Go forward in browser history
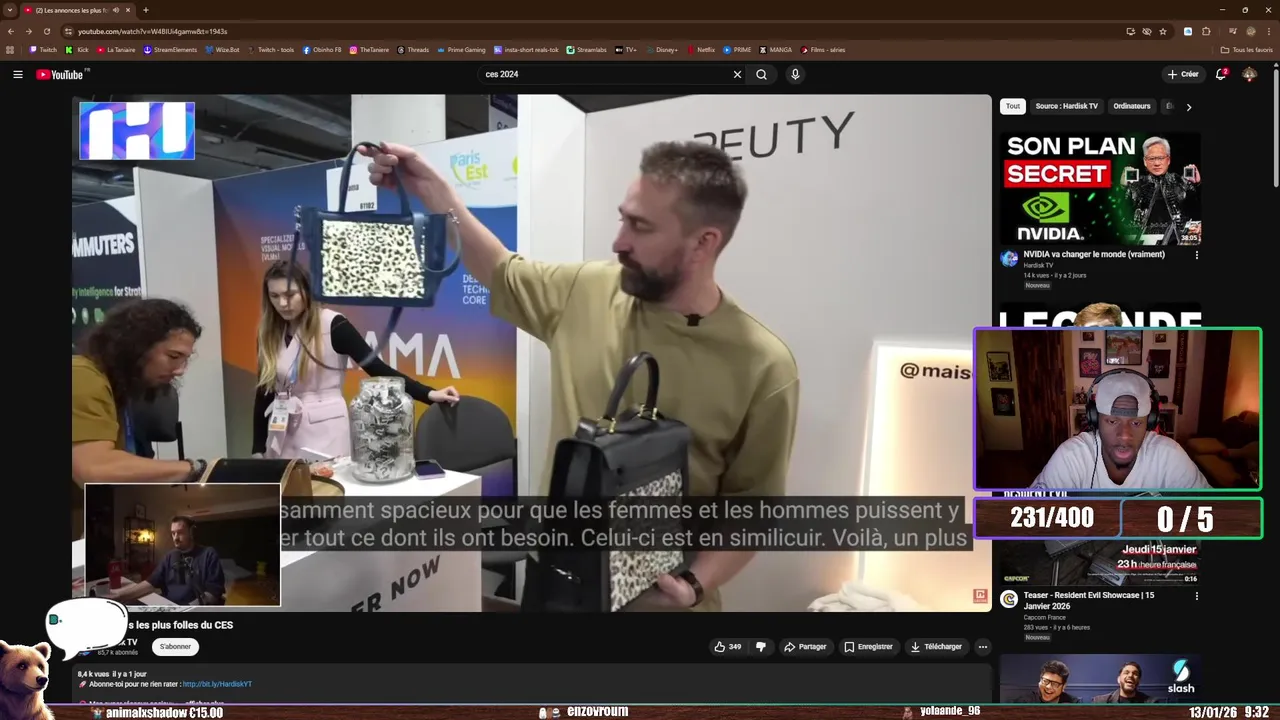The width and height of the screenshot is (1280, 720). click(28, 31)
